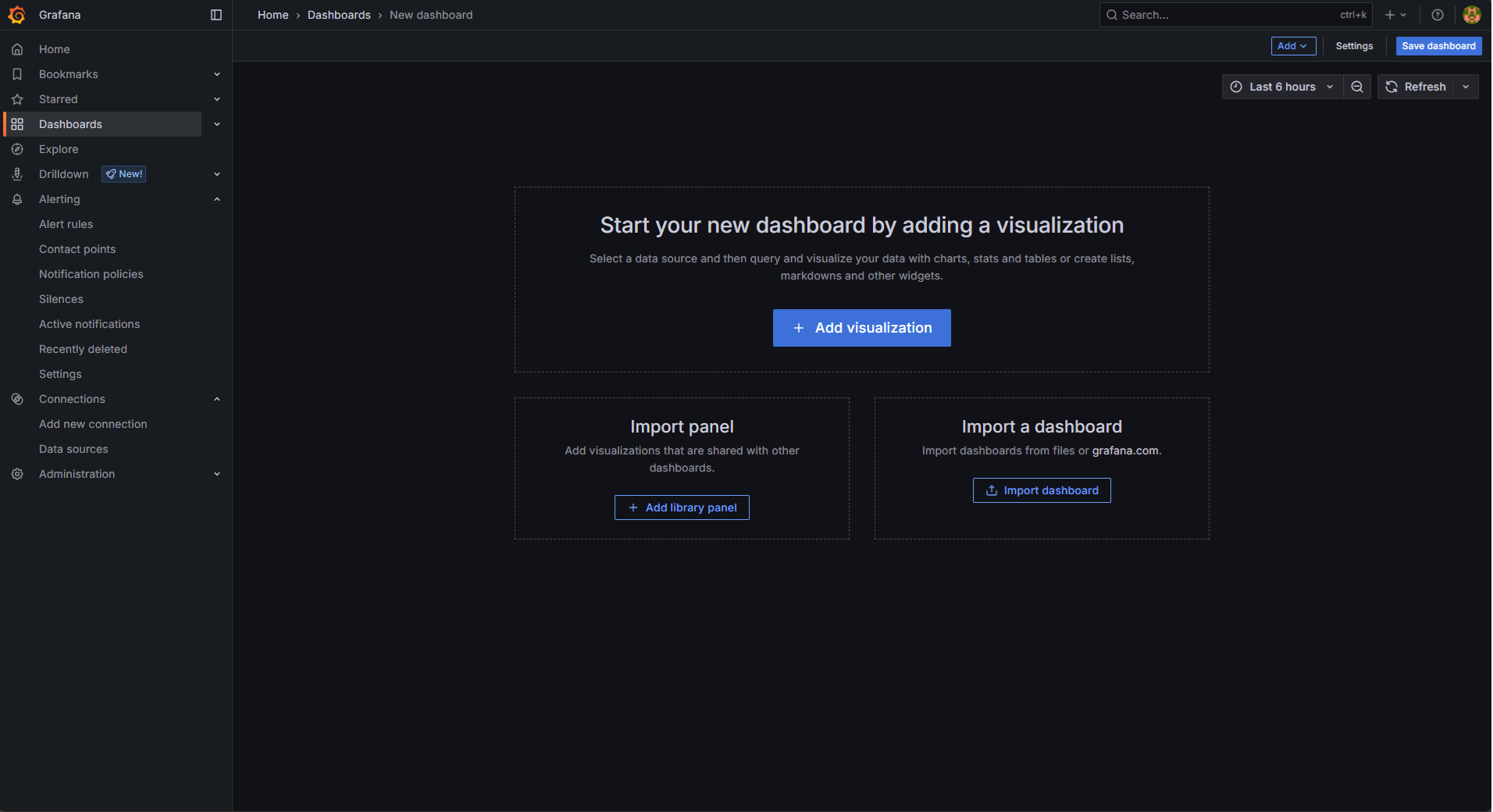
Task: Open dashboard Settings in toolbar
Action: click(x=1354, y=46)
